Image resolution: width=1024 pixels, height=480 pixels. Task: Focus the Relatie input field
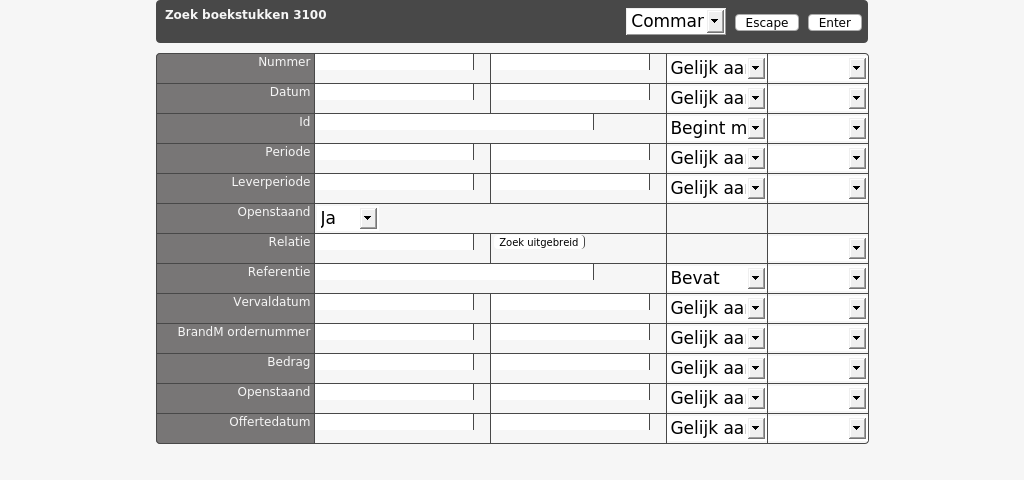point(394,242)
